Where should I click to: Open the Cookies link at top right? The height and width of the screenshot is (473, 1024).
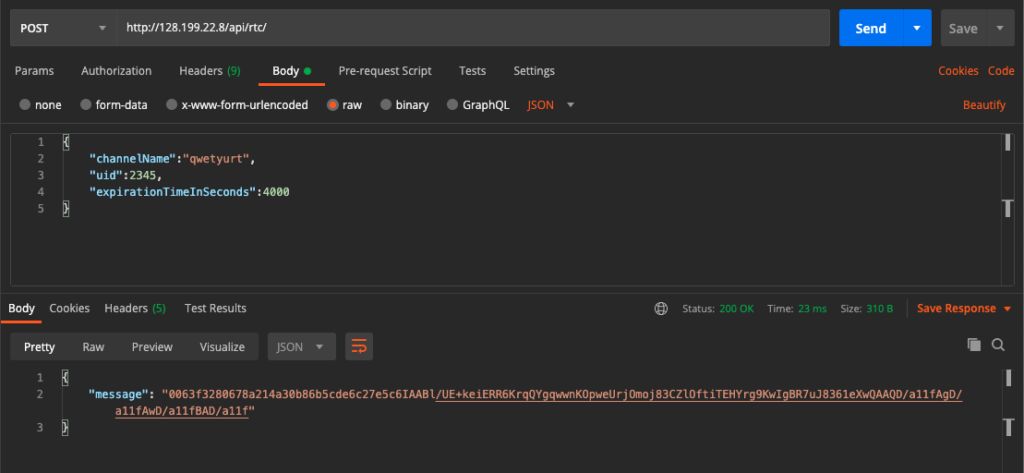point(958,71)
